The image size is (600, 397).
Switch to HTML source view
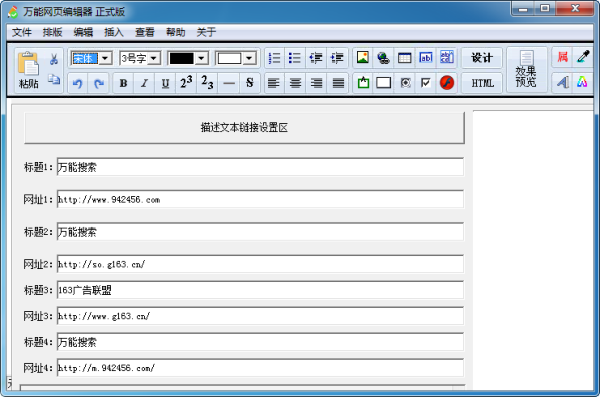click(x=482, y=83)
